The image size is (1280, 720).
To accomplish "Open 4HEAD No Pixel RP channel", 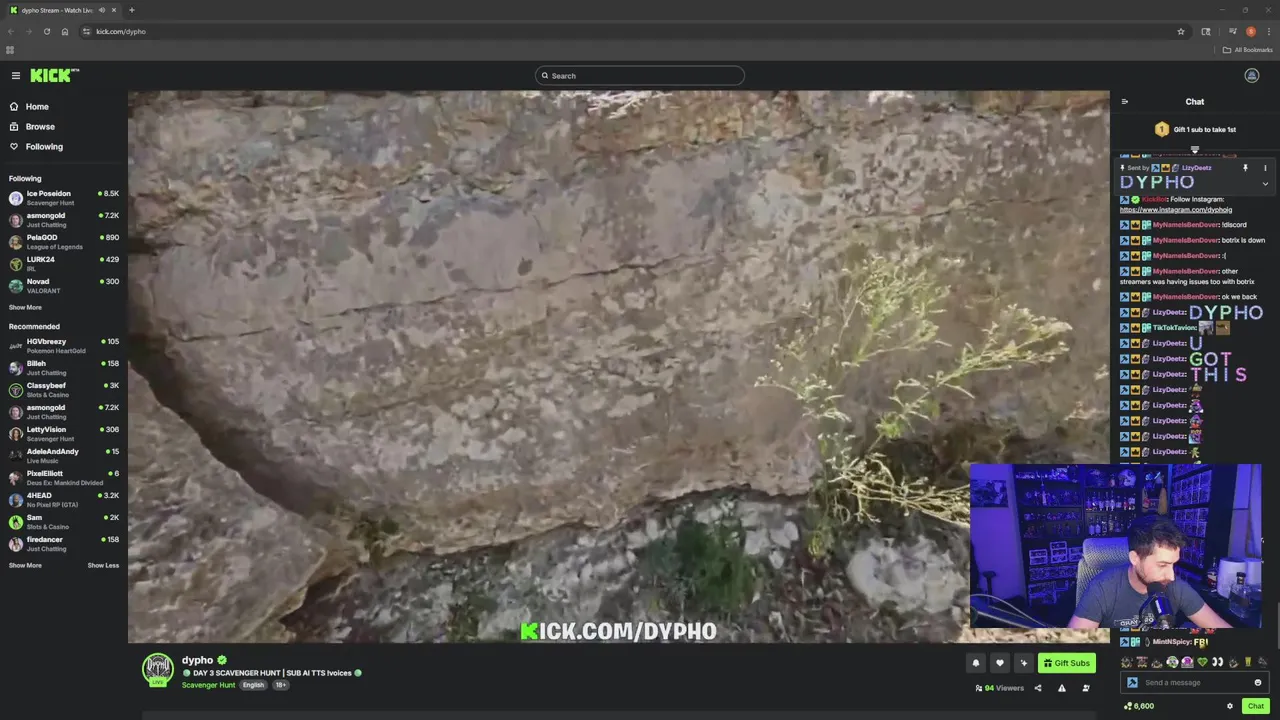I will pyautogui.click(x=63, y=500).
